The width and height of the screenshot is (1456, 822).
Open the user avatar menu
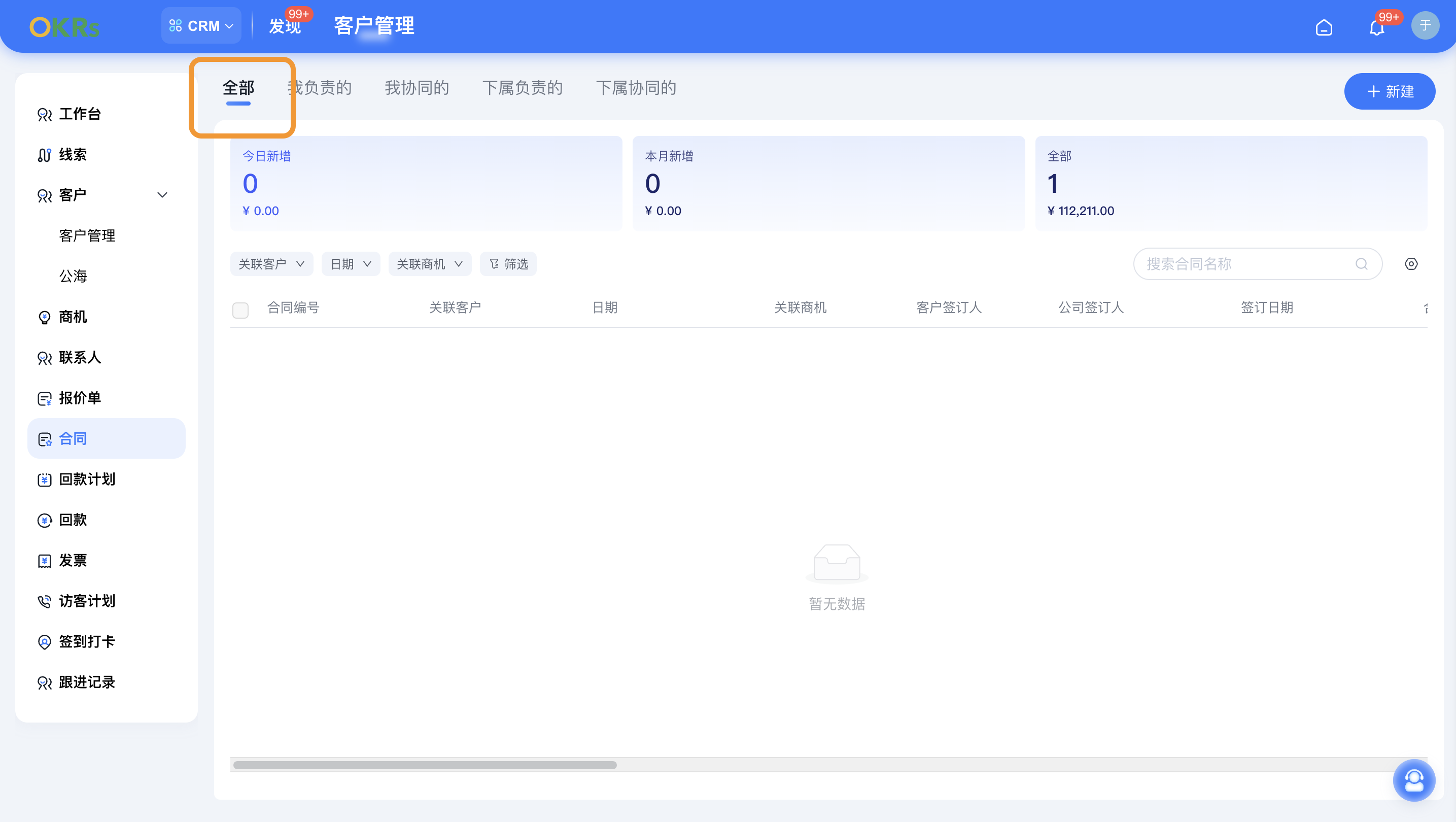[x=1425, y=25]
